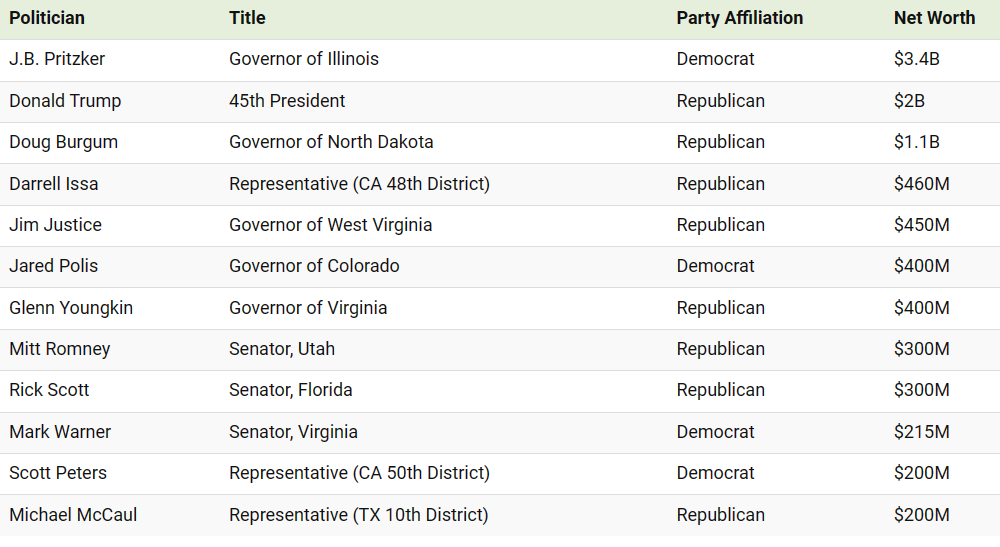Click the $3.4B net worth value
The height and width of the screenshot is (547, 1000).
(916, 59)
